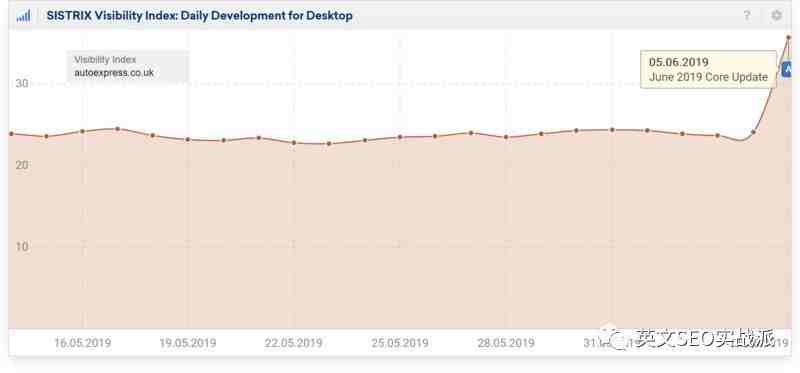Viewport: 800px width, 373px height.
Task: Click the 16.05.2019 x-axis date label
Action: click(83, 343)
